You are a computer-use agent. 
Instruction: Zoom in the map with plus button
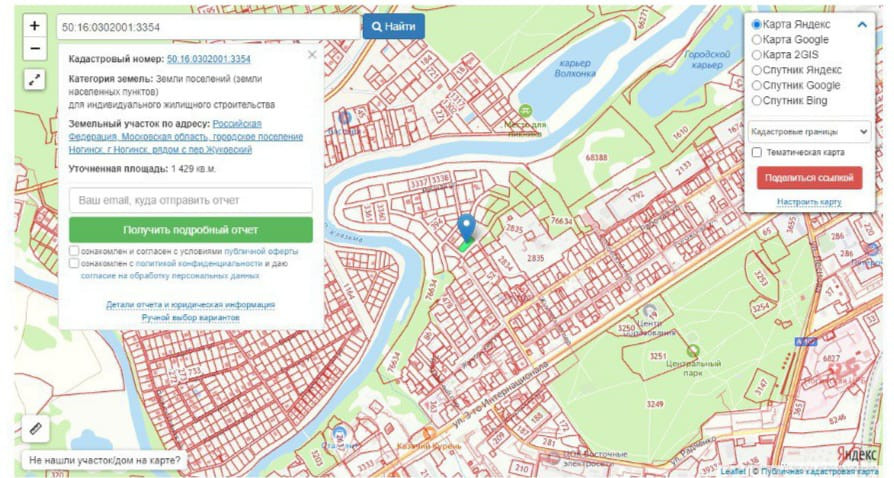[x=34, y=26]
